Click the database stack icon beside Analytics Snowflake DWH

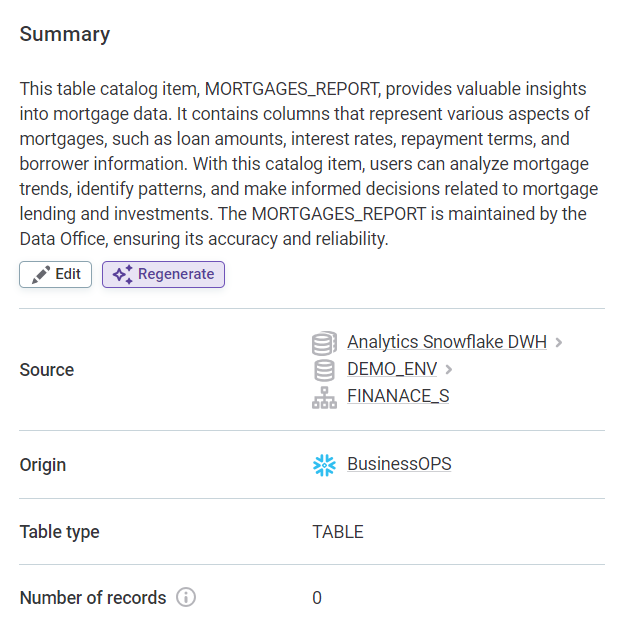tap(324, 343)
